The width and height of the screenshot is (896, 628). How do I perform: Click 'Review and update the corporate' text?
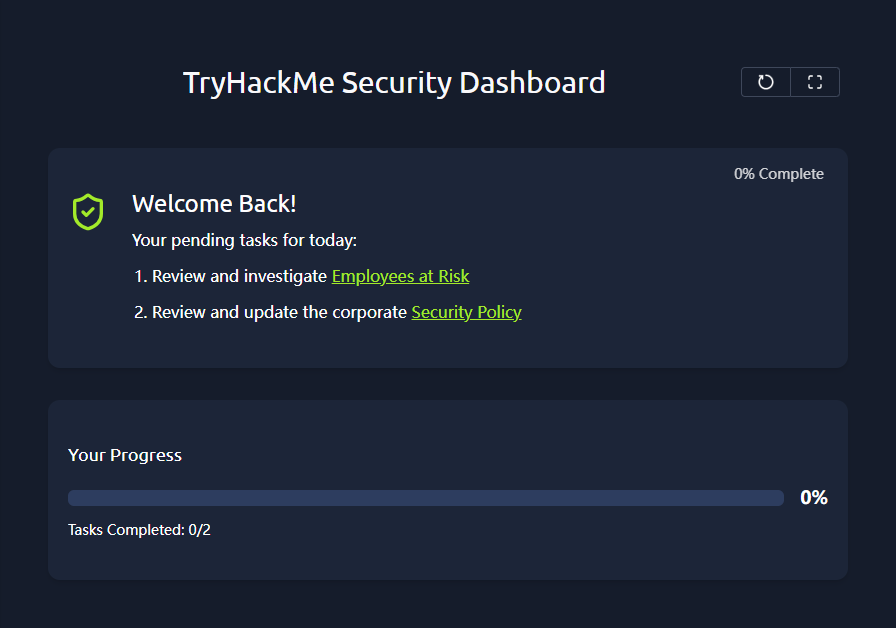coord(279,312)
